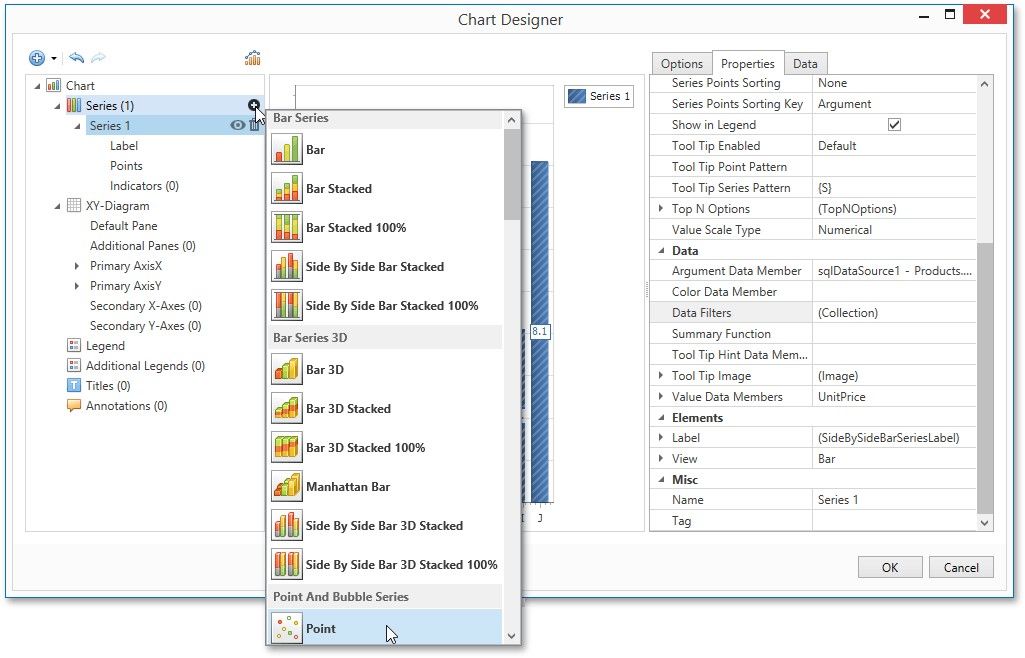Click the Change Chart Type toolbar icon

coord(253,59)
